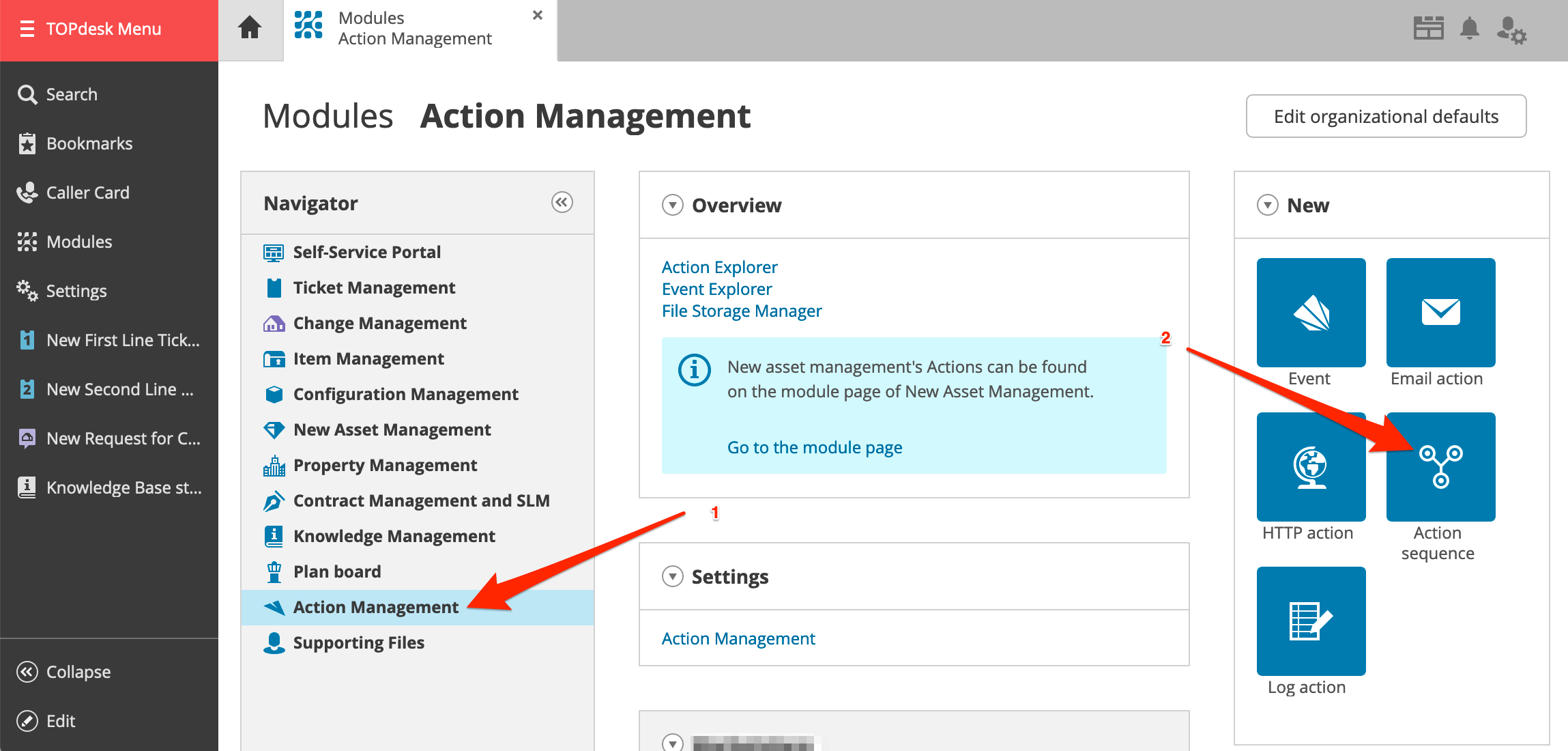Select Modules in the sidebar menu
Screen dimensions: 1568x751
tap(78, 242)
